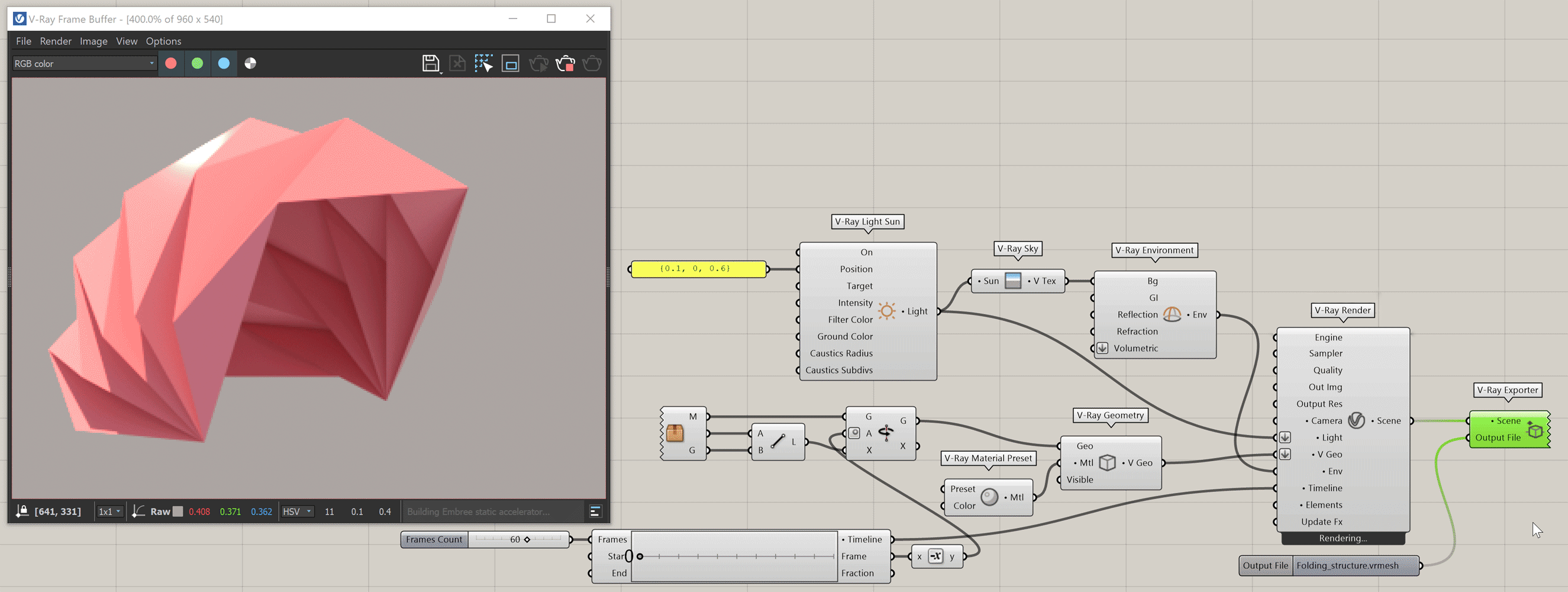Click the red 0.408 value readout
1568x592 pixels.
[199, 511]
